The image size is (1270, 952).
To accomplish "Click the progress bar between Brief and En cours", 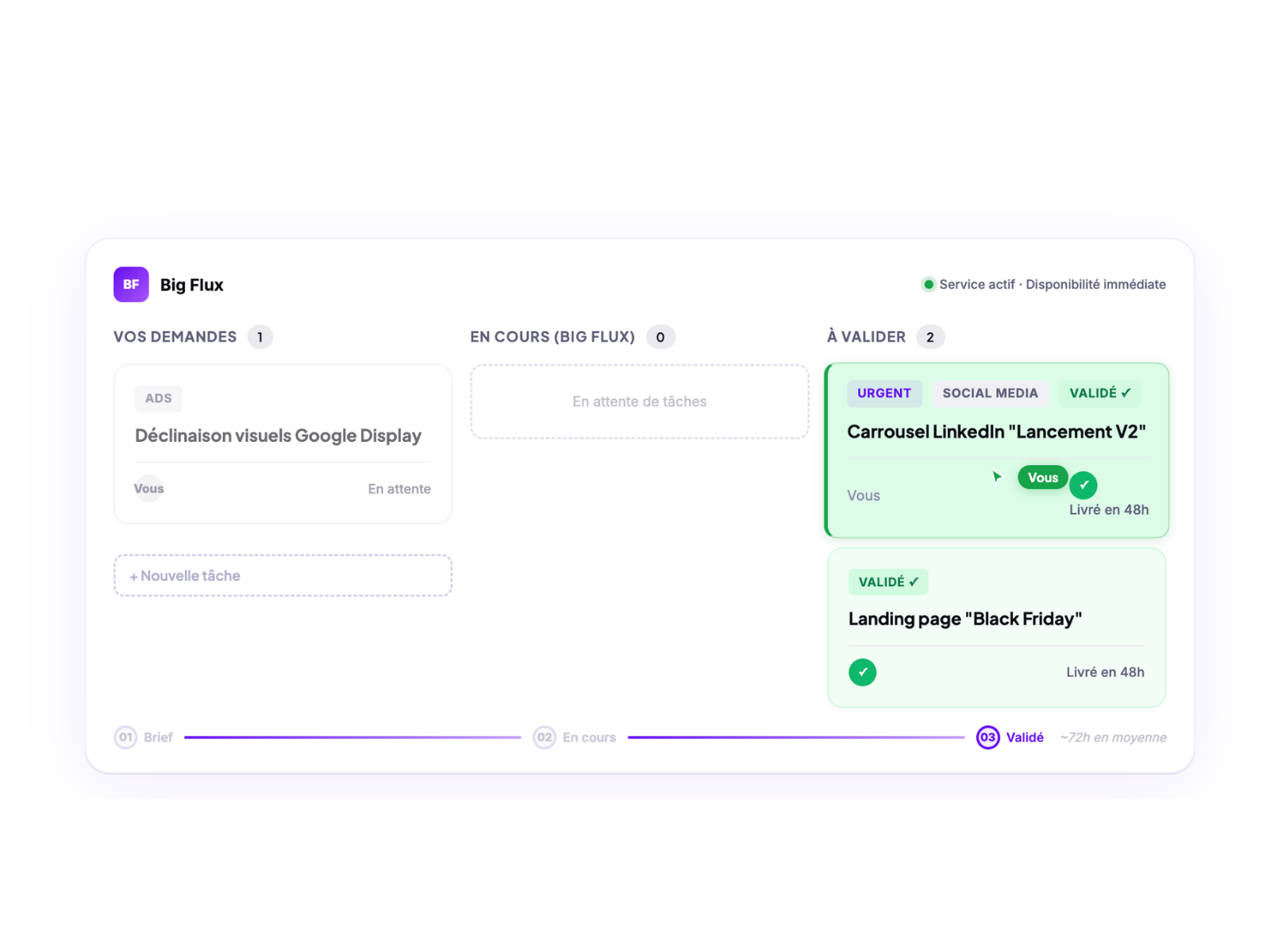I will tap(349, 737).
